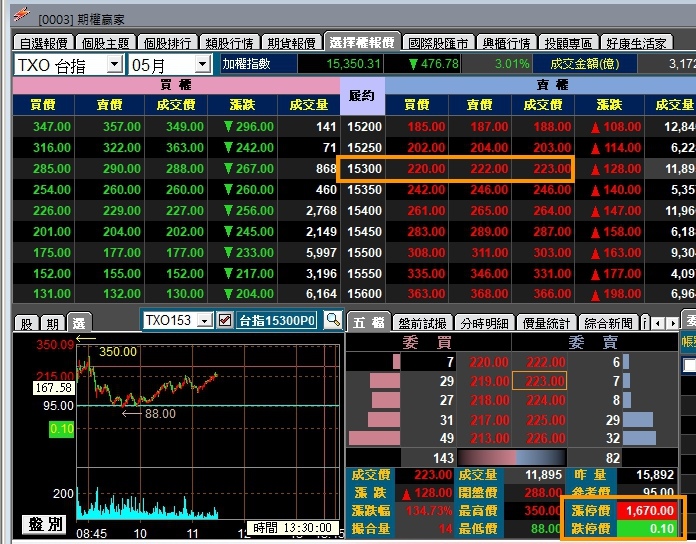
Task: Open the 盤前試撮 tab
Action: [x=423, y=323]
